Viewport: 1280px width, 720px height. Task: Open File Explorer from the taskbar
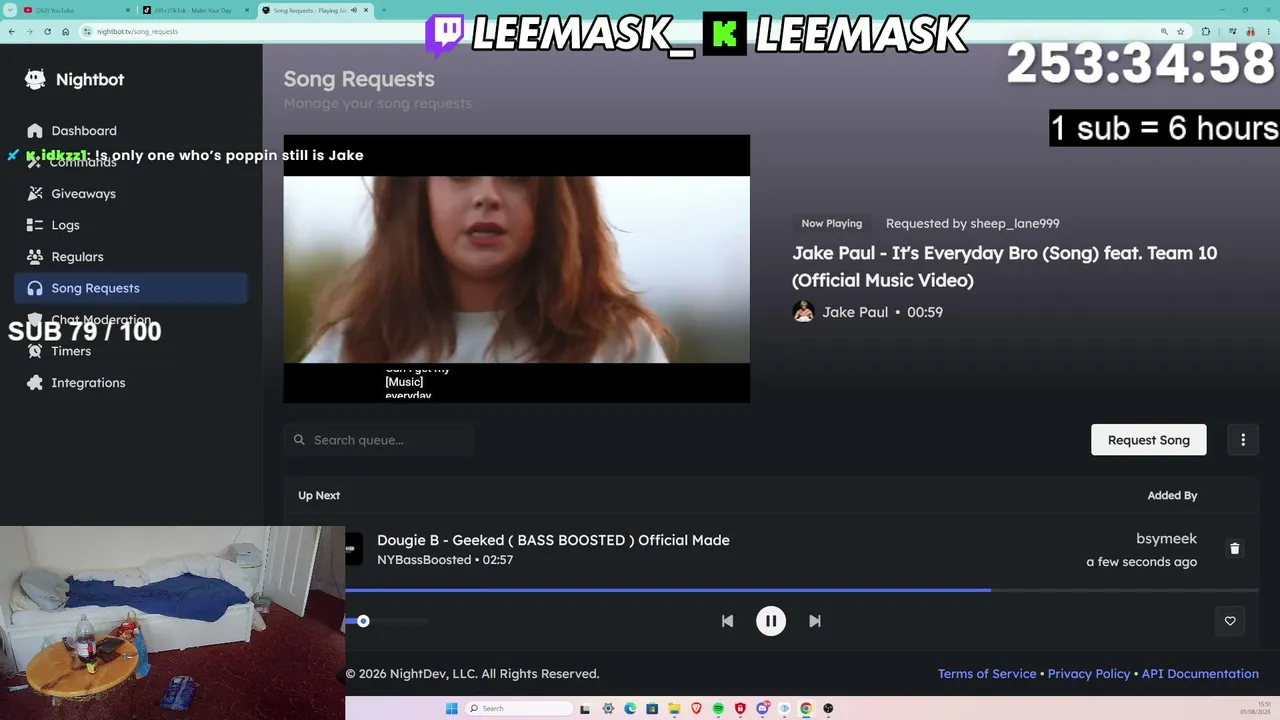click(674, 709)
